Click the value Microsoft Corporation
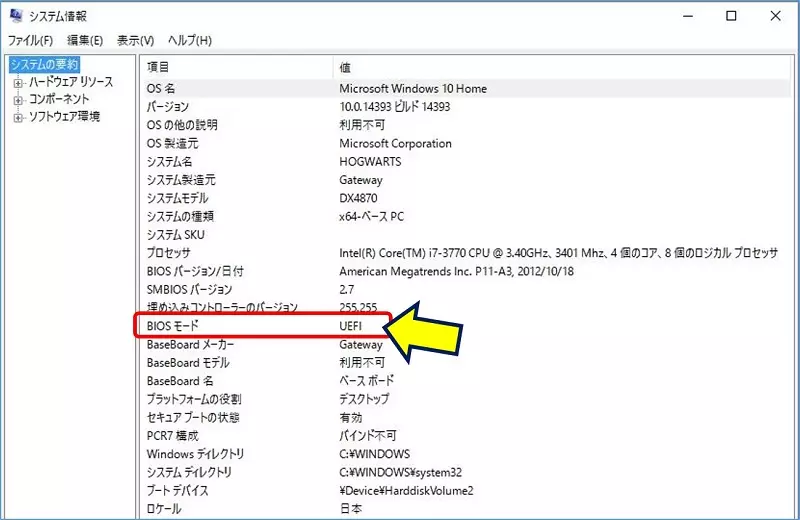This screenshot has height=520, width=800. [395, 143]
